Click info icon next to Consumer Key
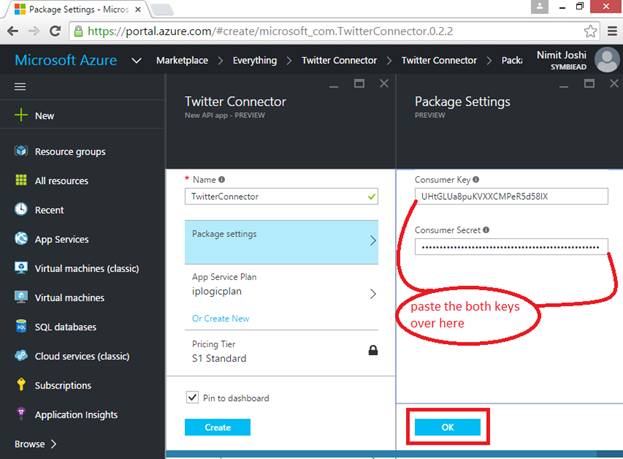 click(x=476, y=180)
